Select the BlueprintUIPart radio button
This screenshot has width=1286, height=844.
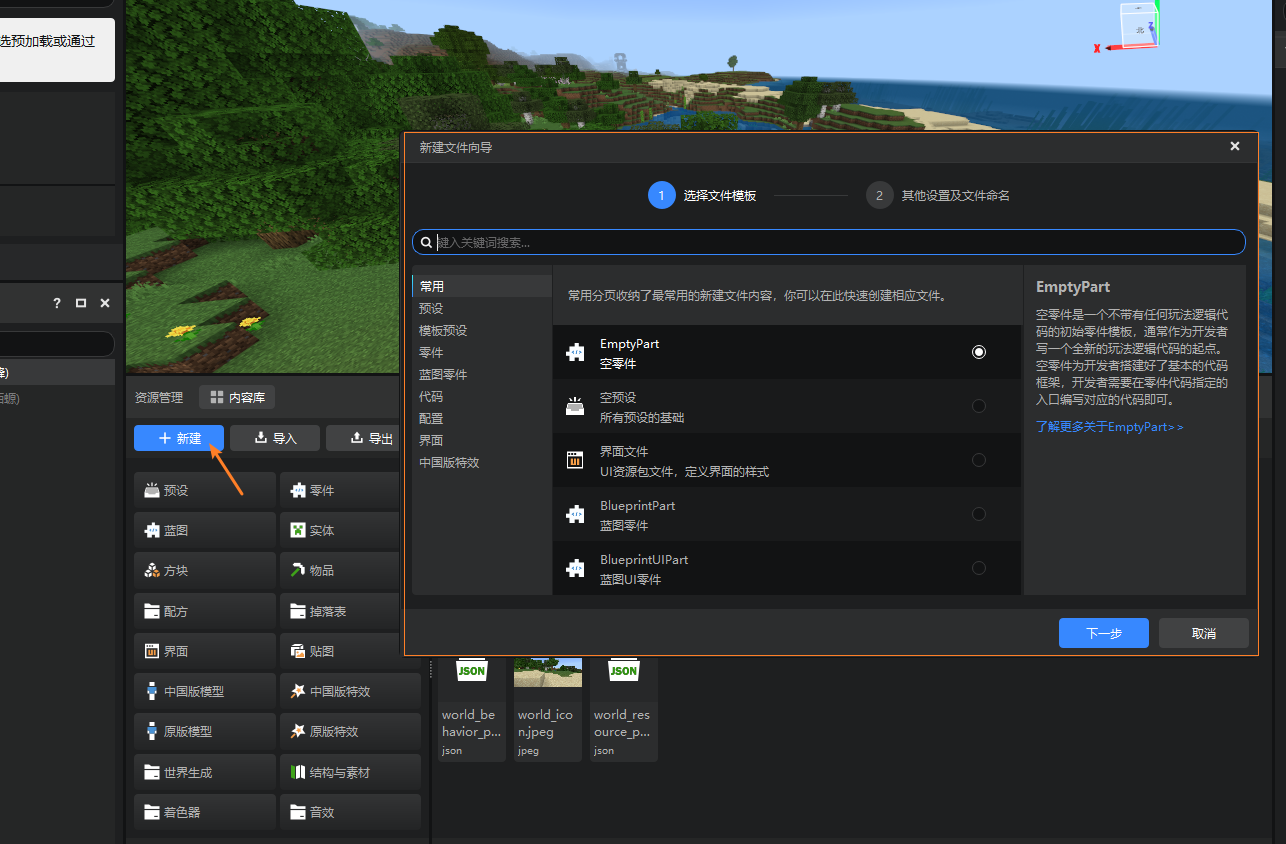(978, 568)
